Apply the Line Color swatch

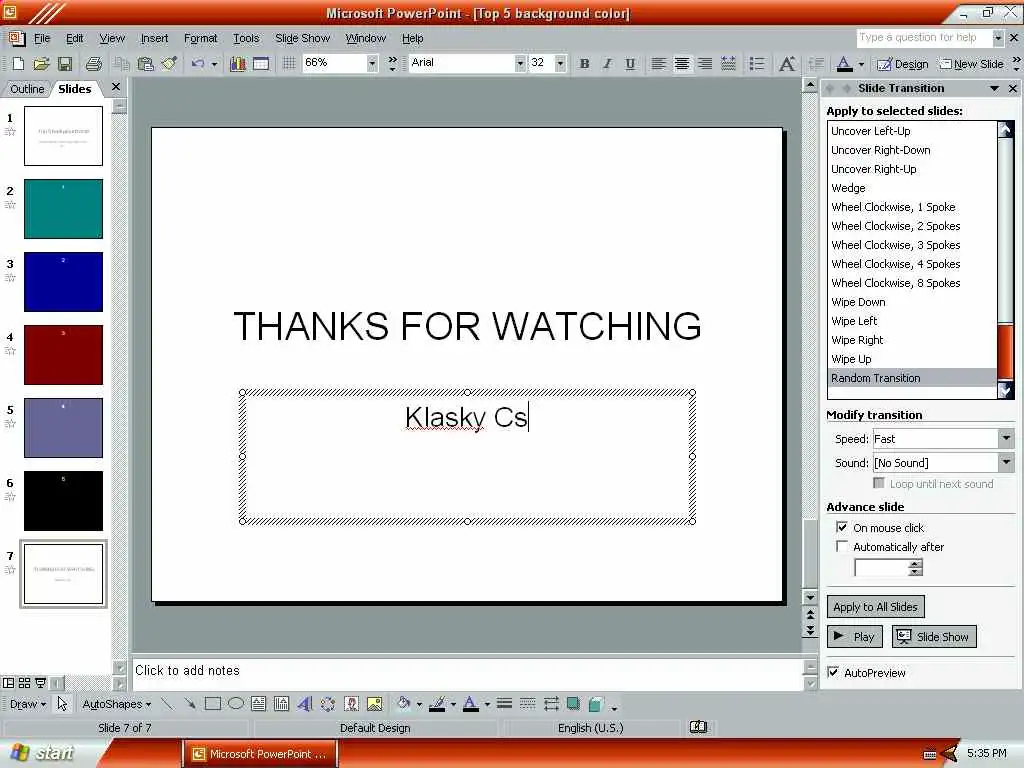(x=438, y=703)
